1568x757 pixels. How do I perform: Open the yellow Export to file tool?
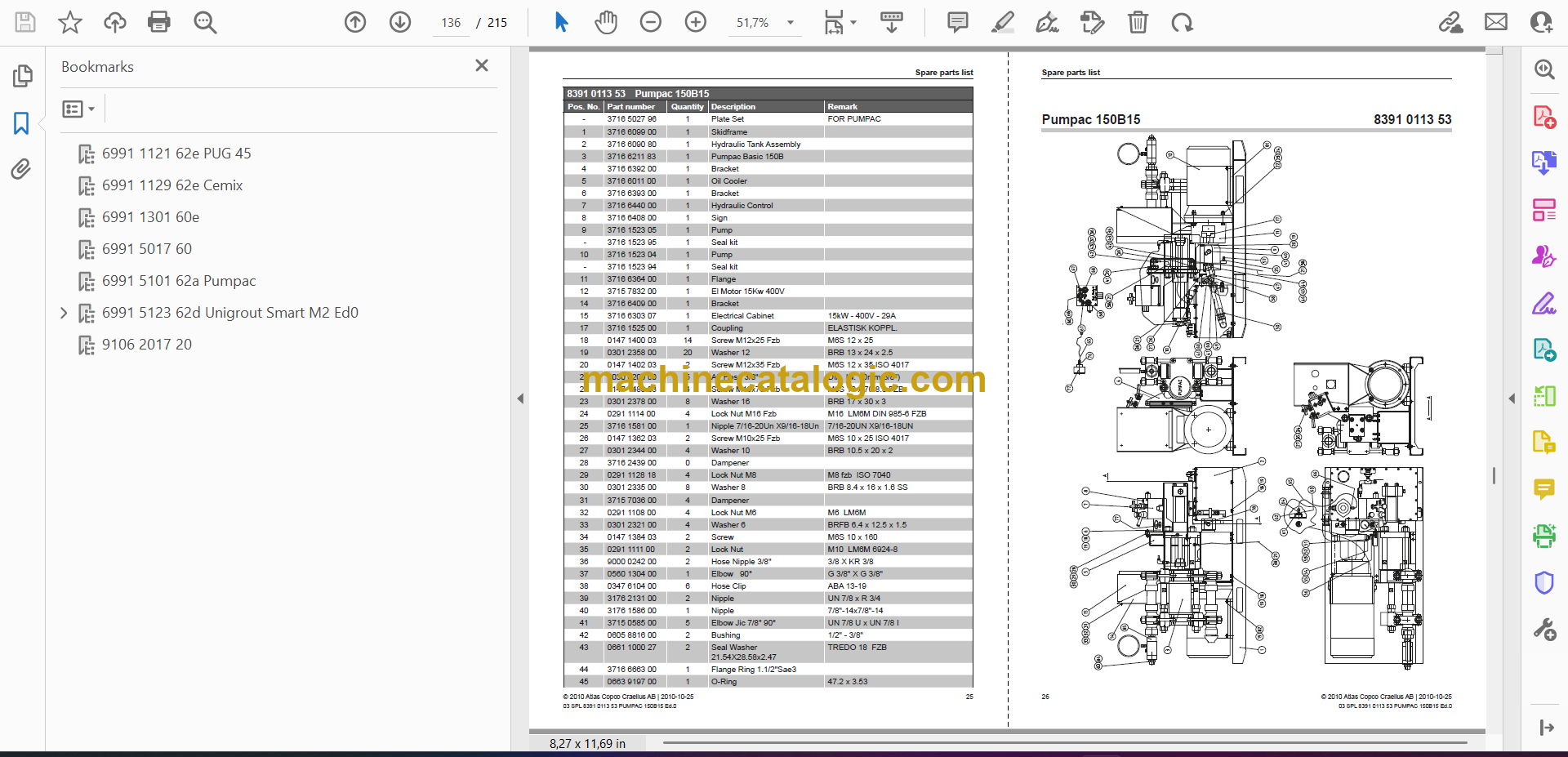tap(1544, 443)
